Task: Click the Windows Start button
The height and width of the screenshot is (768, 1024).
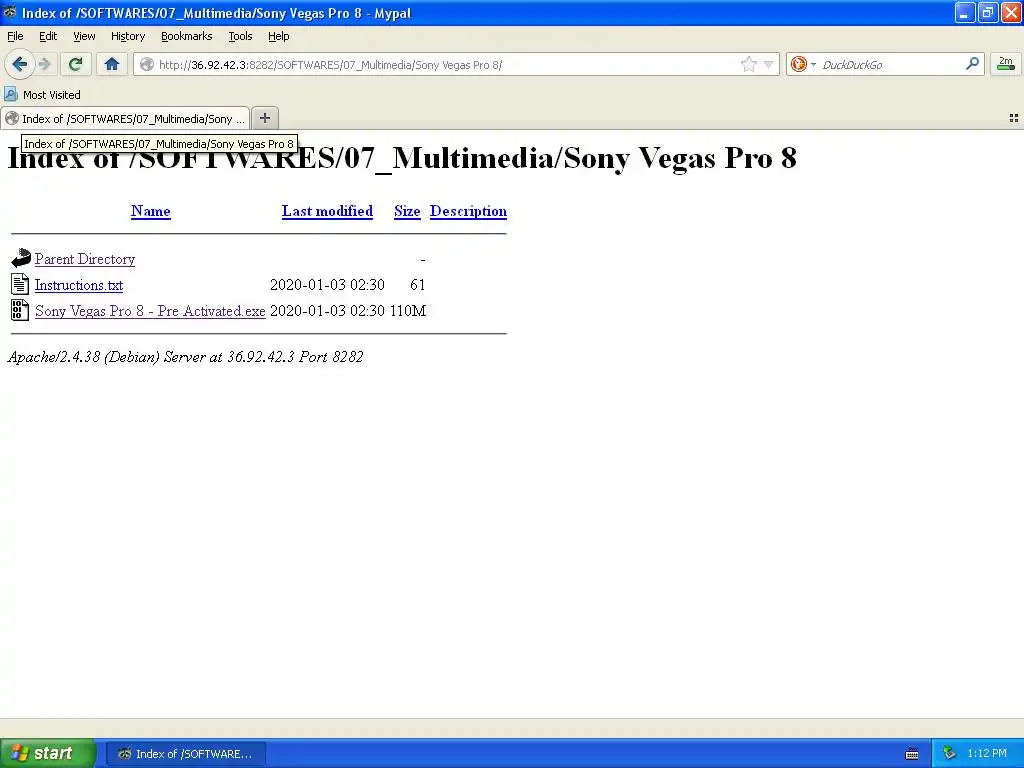Action: coord(48,753)
